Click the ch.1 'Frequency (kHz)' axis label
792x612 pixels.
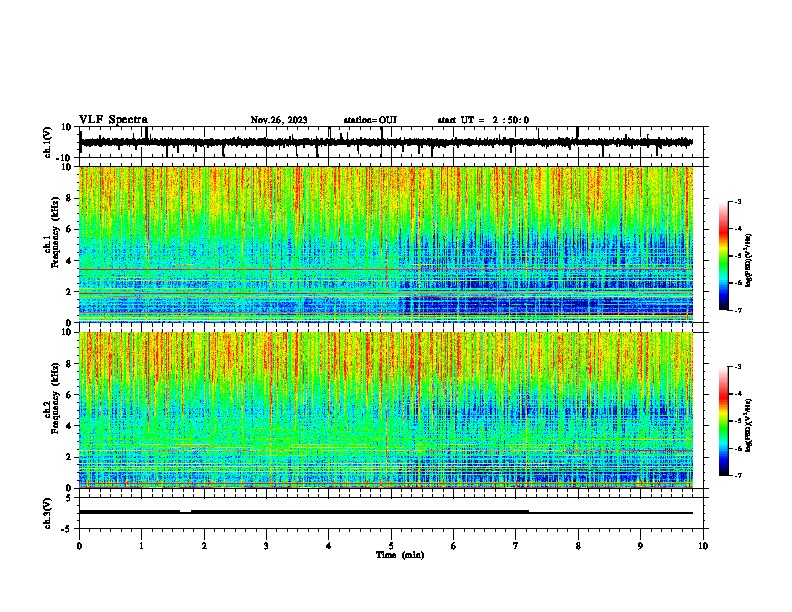(55, 233)
